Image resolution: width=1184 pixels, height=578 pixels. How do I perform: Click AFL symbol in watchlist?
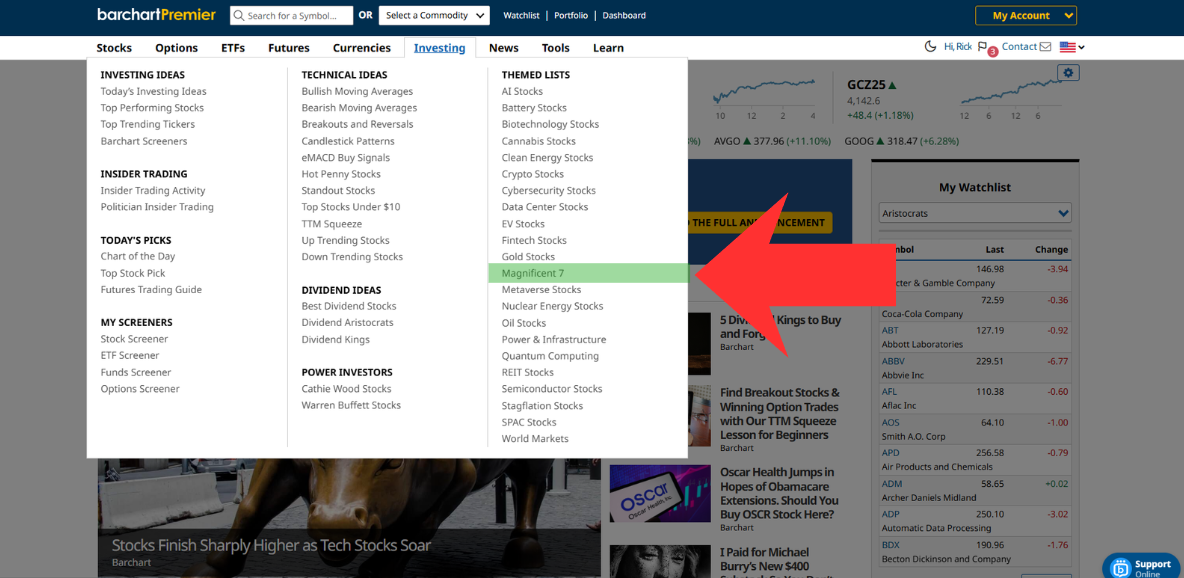(x=890, y=391)
